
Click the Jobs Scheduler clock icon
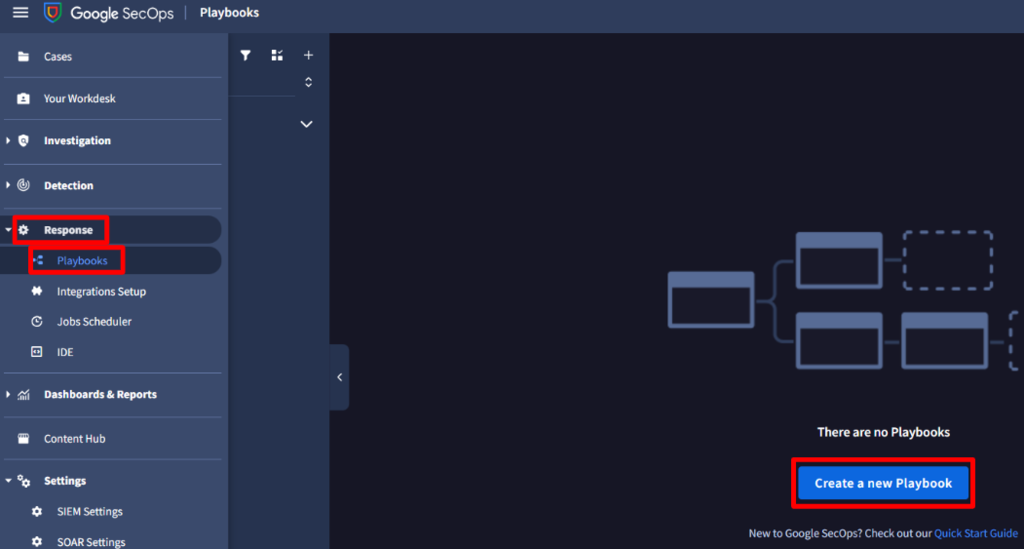tap(37, 321)
